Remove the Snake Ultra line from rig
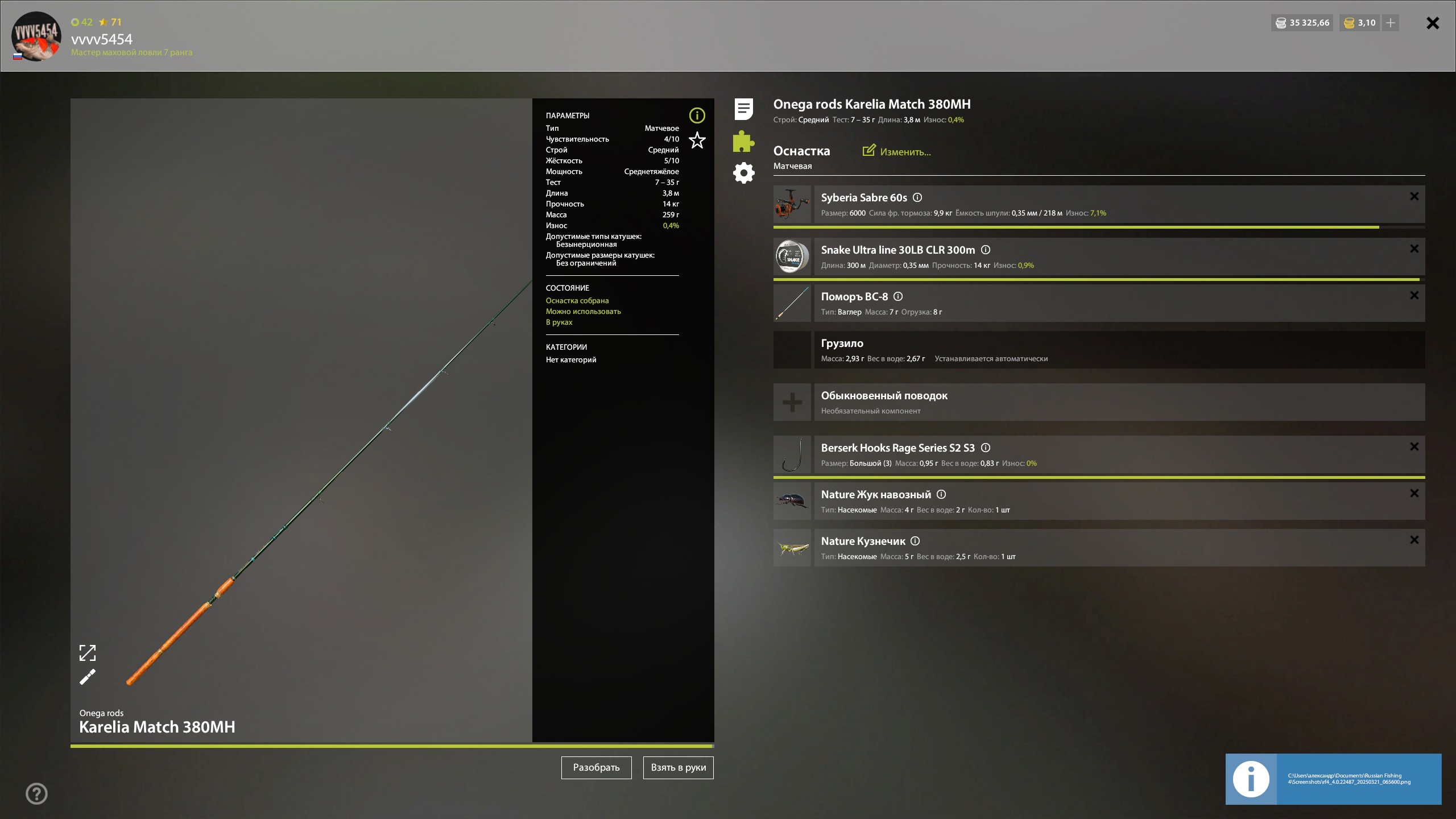Image resolution: width=1456 pixels, height=819 pixels. (1414, 249)
